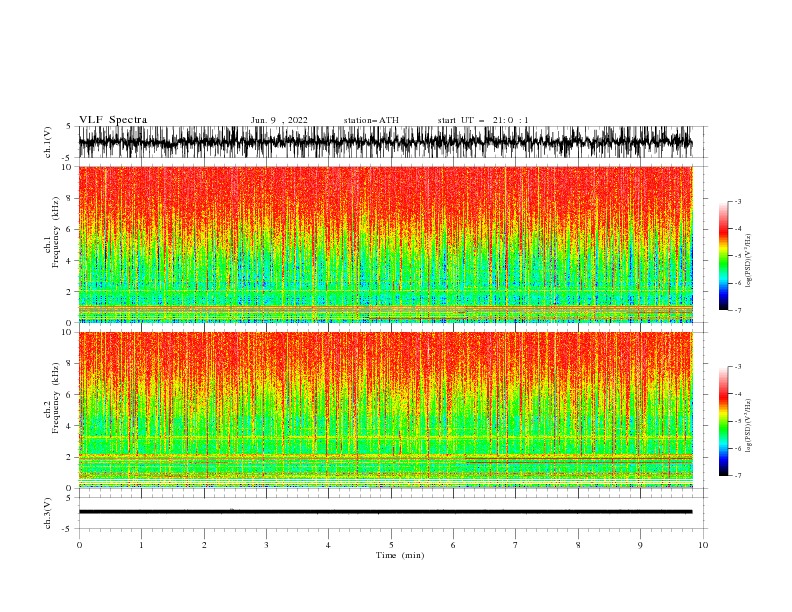Click the "-5" tick on ch.3(V) axis
792x612 pixels.
pyautogui.click(x=67, y=529)
